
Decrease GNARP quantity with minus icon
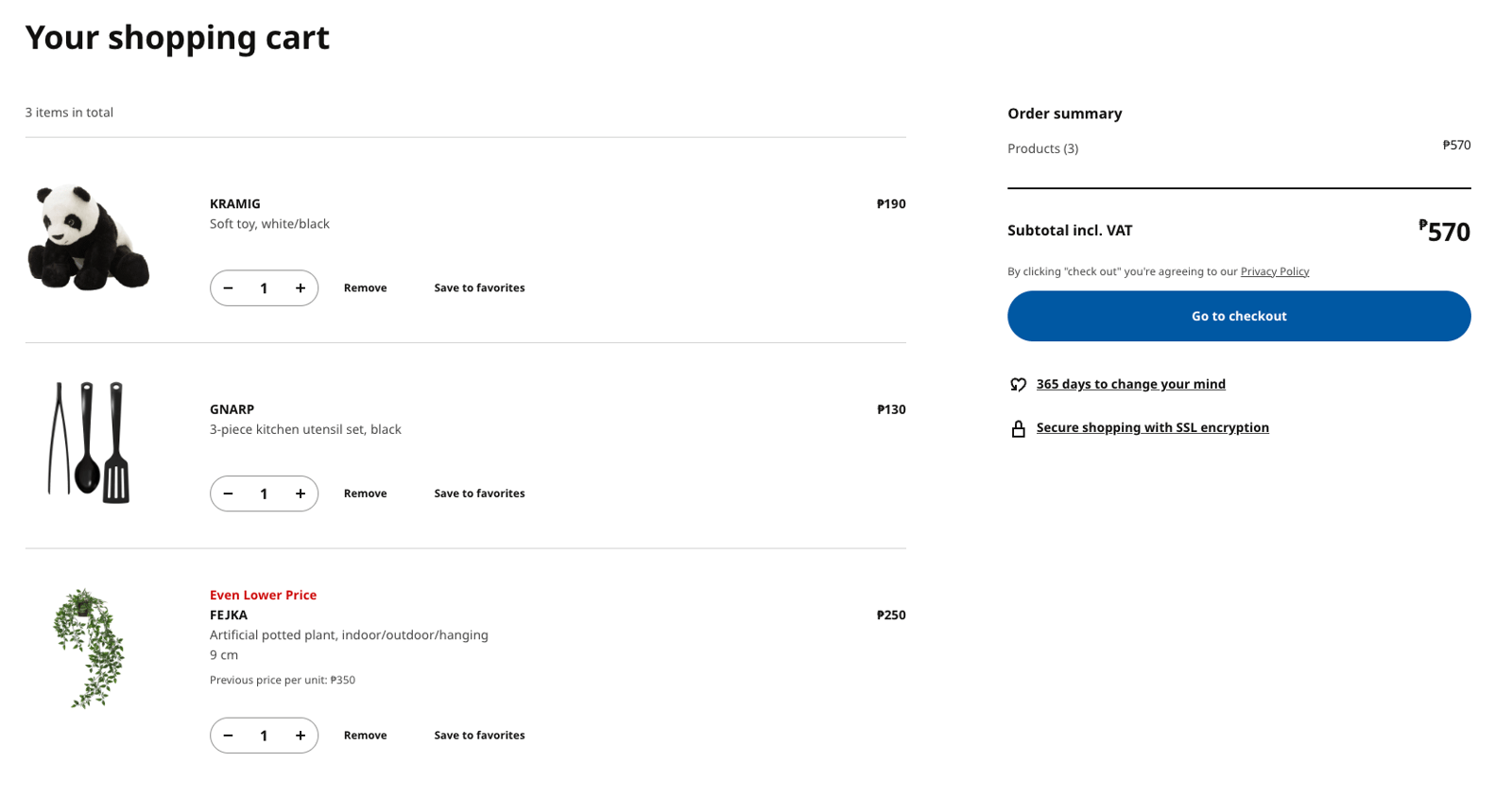228,493
